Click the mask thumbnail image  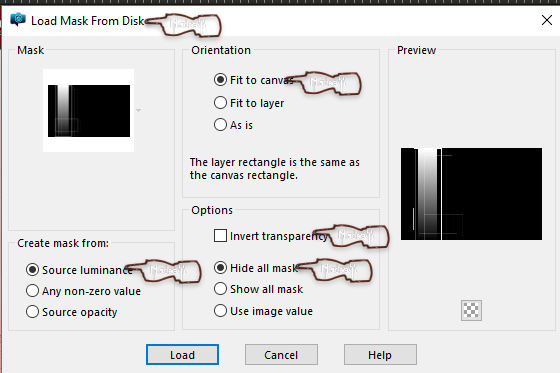89,110
